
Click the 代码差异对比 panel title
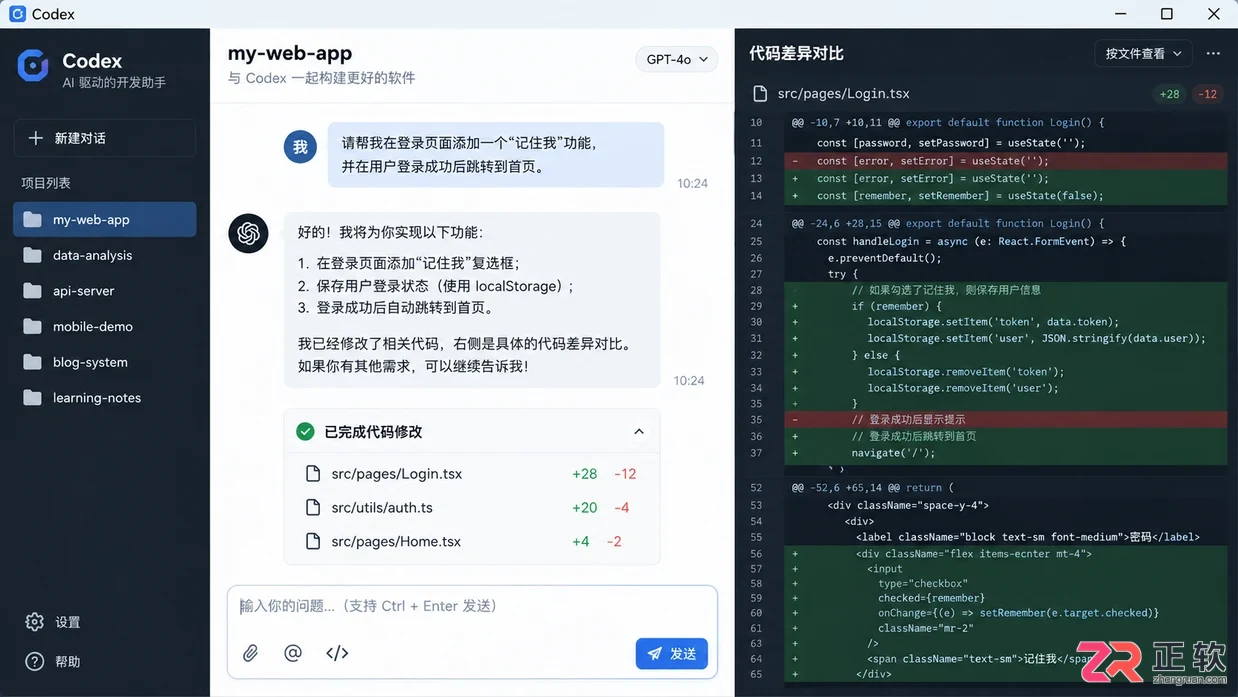coord(797,54)
